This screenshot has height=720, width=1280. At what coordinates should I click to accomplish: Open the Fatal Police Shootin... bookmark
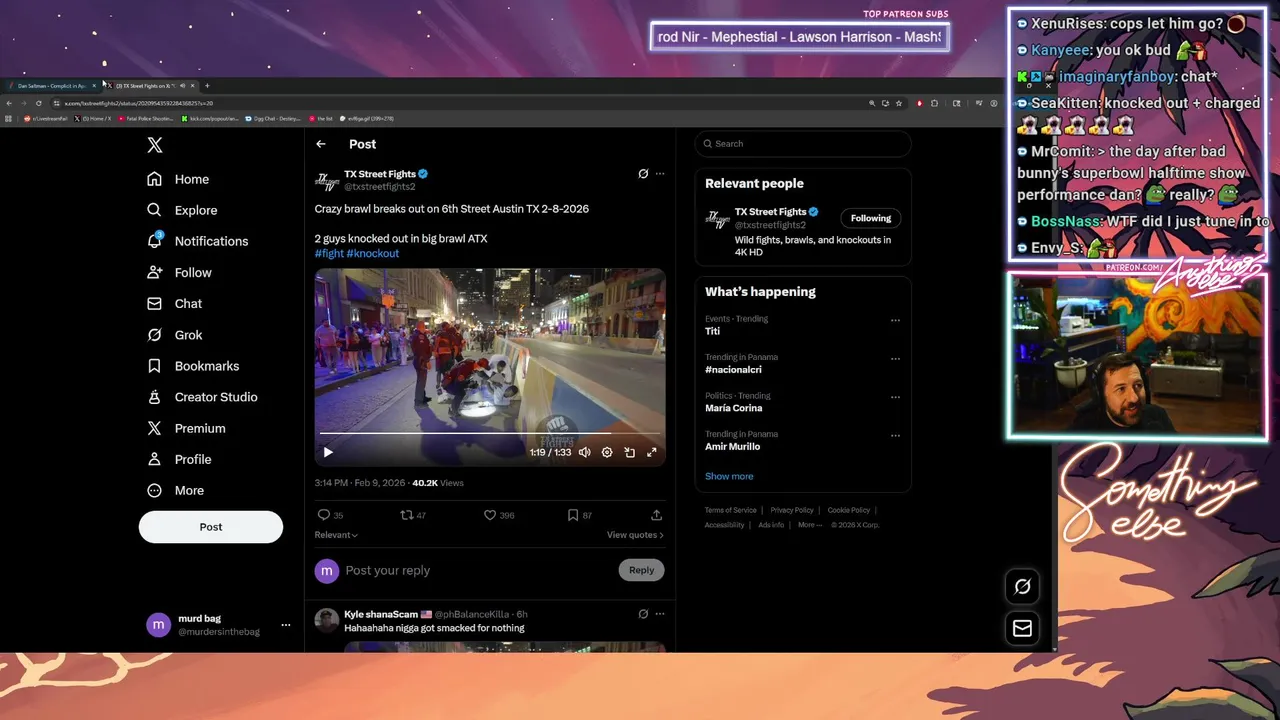[x=146, y=119]
